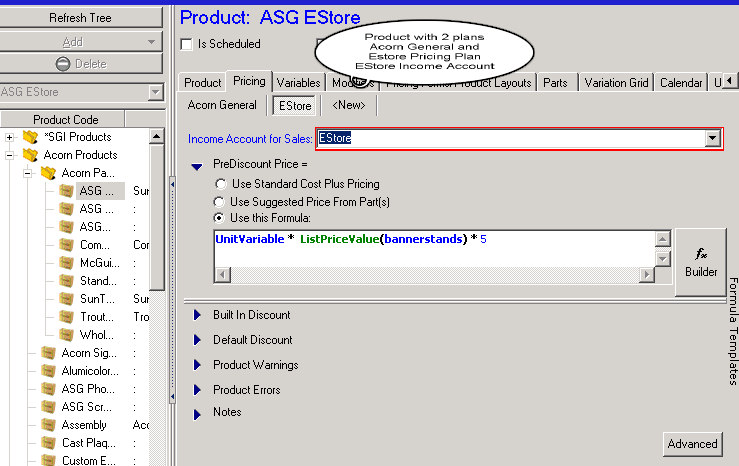739x466 pixels.
Task: Click the Com... product box icon
Action: pyautogui.click(x=66, y=245)
